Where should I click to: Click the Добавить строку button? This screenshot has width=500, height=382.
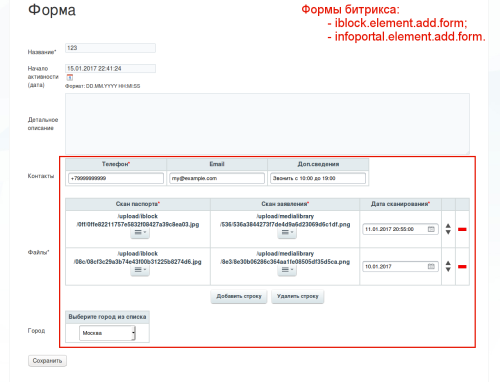239,296
